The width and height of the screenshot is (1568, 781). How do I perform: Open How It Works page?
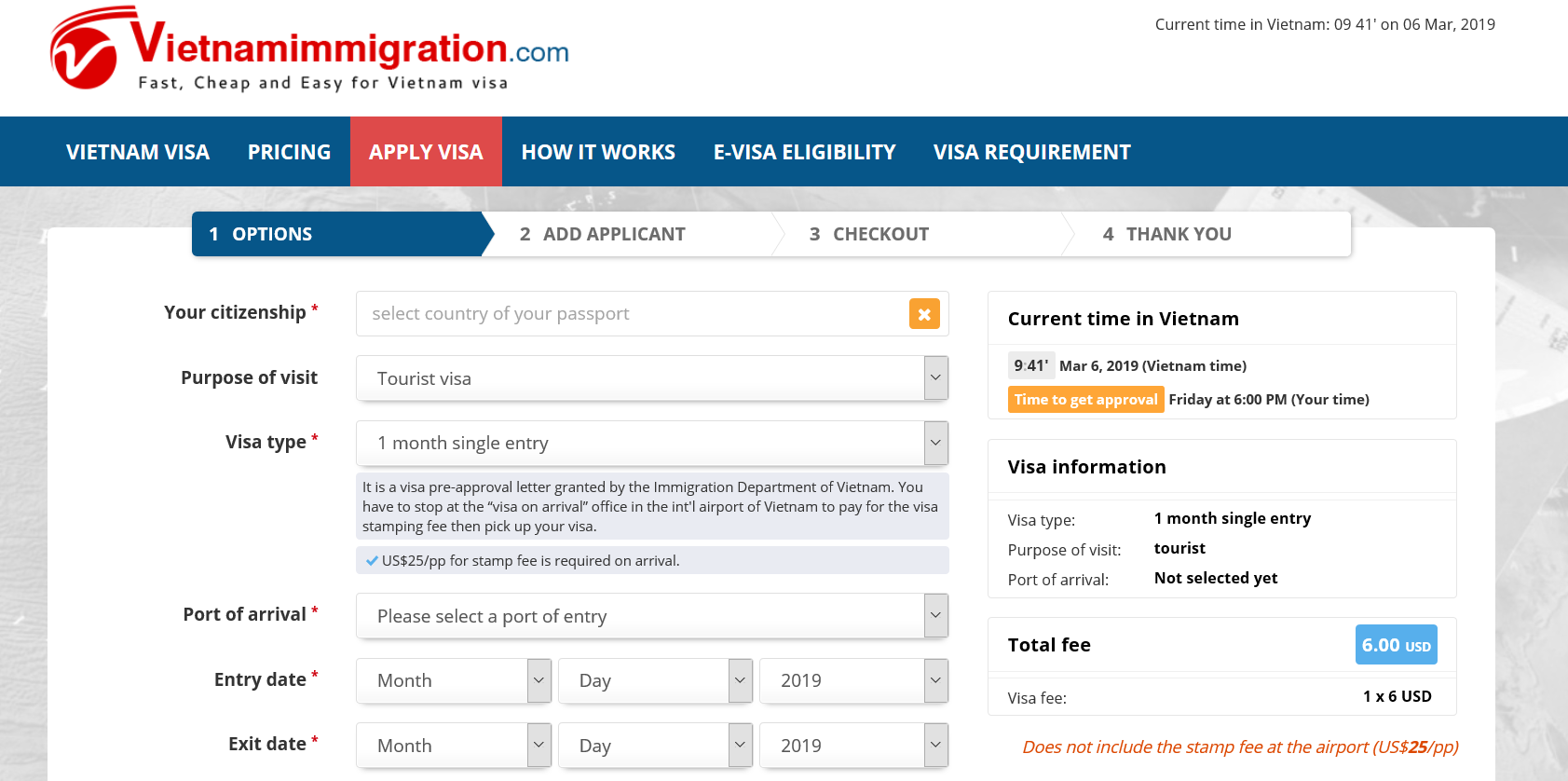[598, 152]
